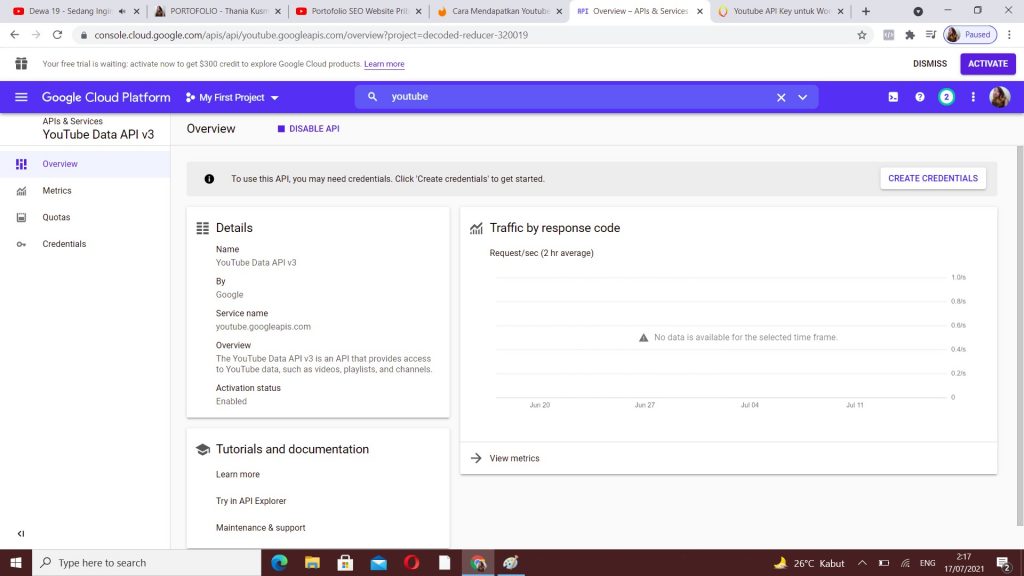
Task: Open Quotas in the sidebar
Action: [x=56, y=217]
